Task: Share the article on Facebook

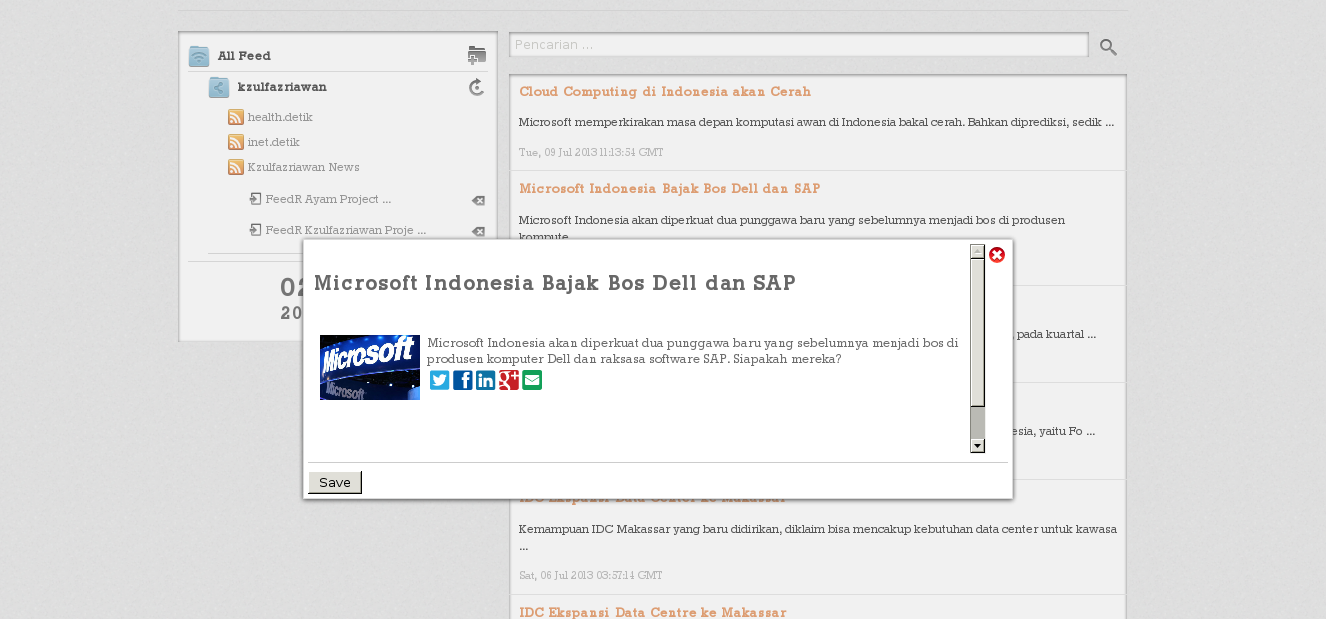Action: (462, 380)
